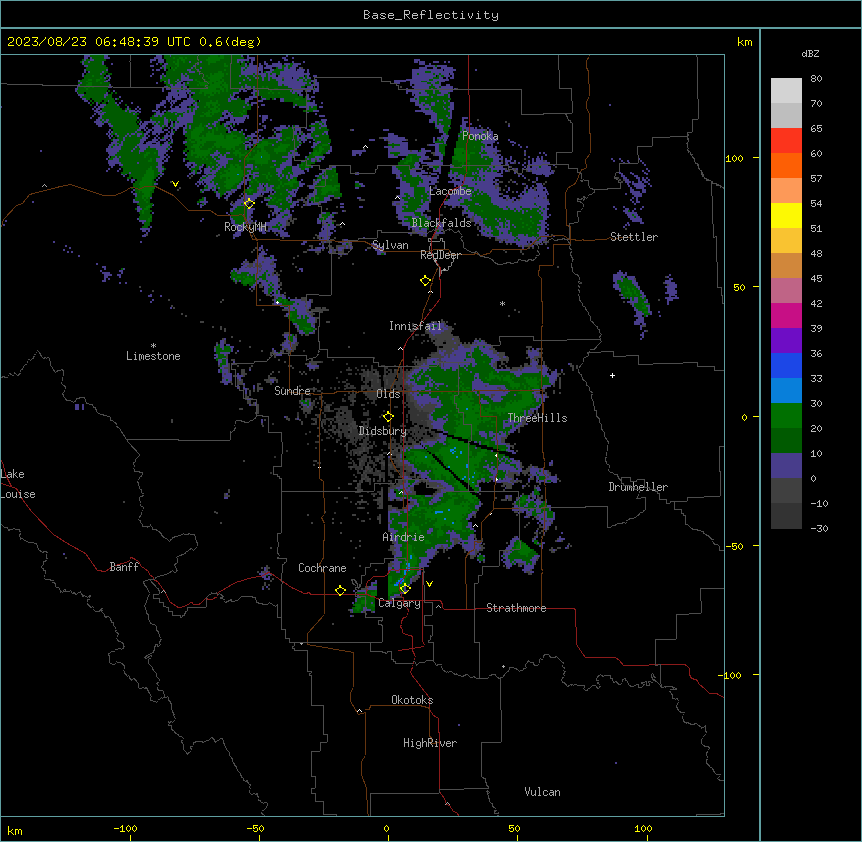Select the yellow 51-54 dBZ legend swatch
This screenshot has height=842, width=862.
tap(786, 215)
